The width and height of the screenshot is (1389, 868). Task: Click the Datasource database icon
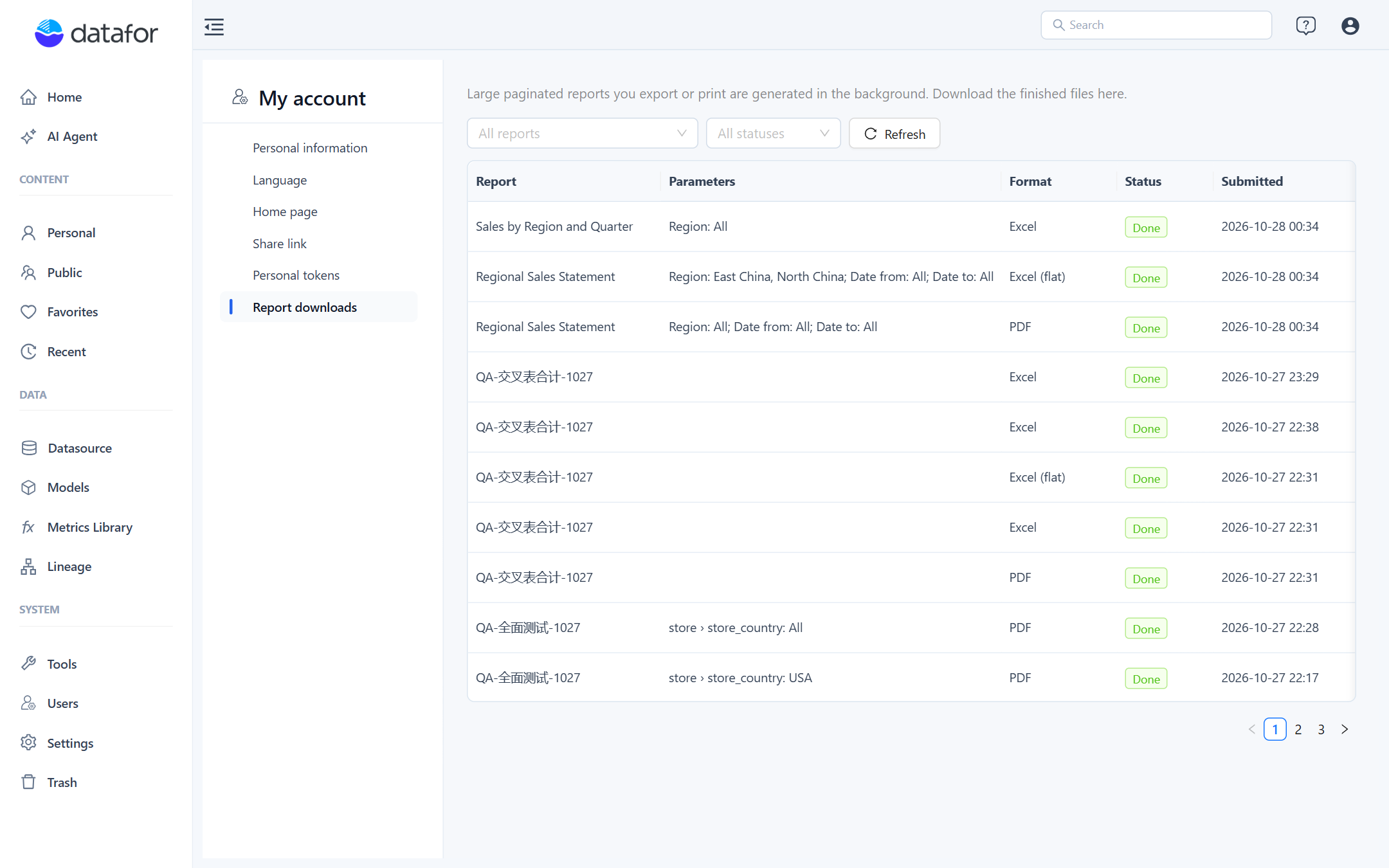pyautogui.click(x=29, y=448)
